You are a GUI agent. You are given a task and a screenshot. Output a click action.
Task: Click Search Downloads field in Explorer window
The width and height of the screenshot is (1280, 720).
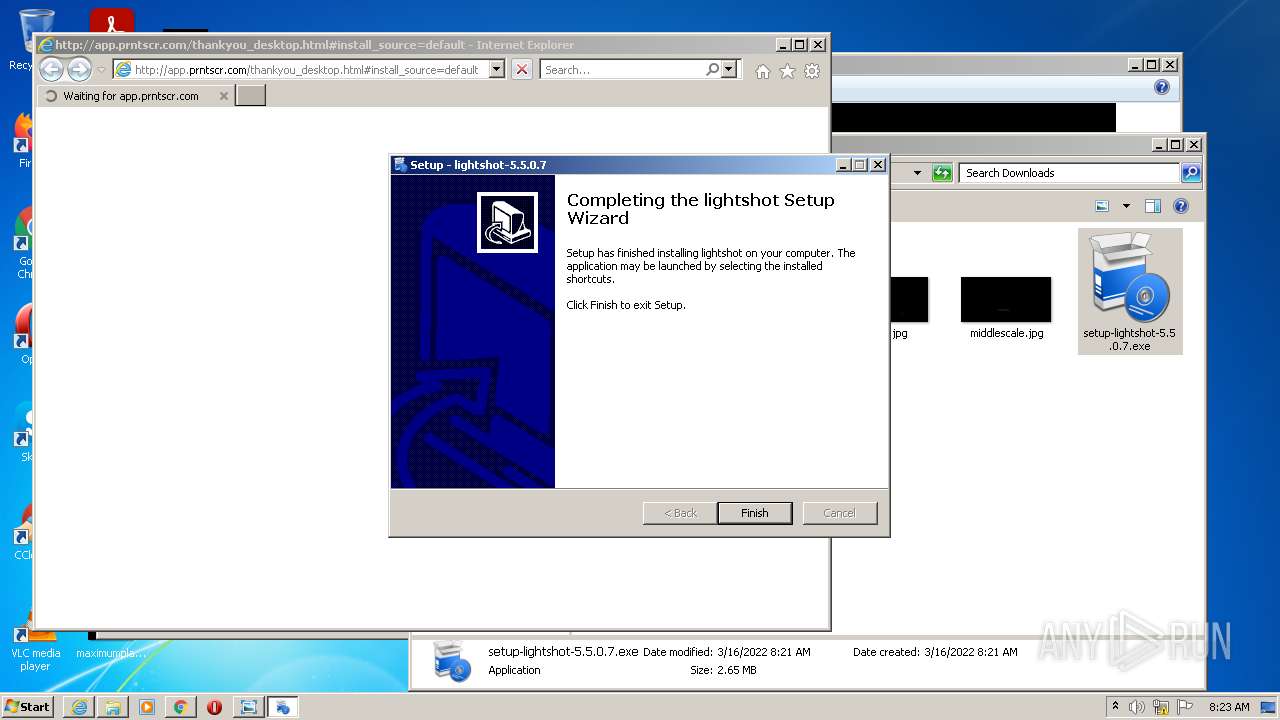pos(1069,173)
